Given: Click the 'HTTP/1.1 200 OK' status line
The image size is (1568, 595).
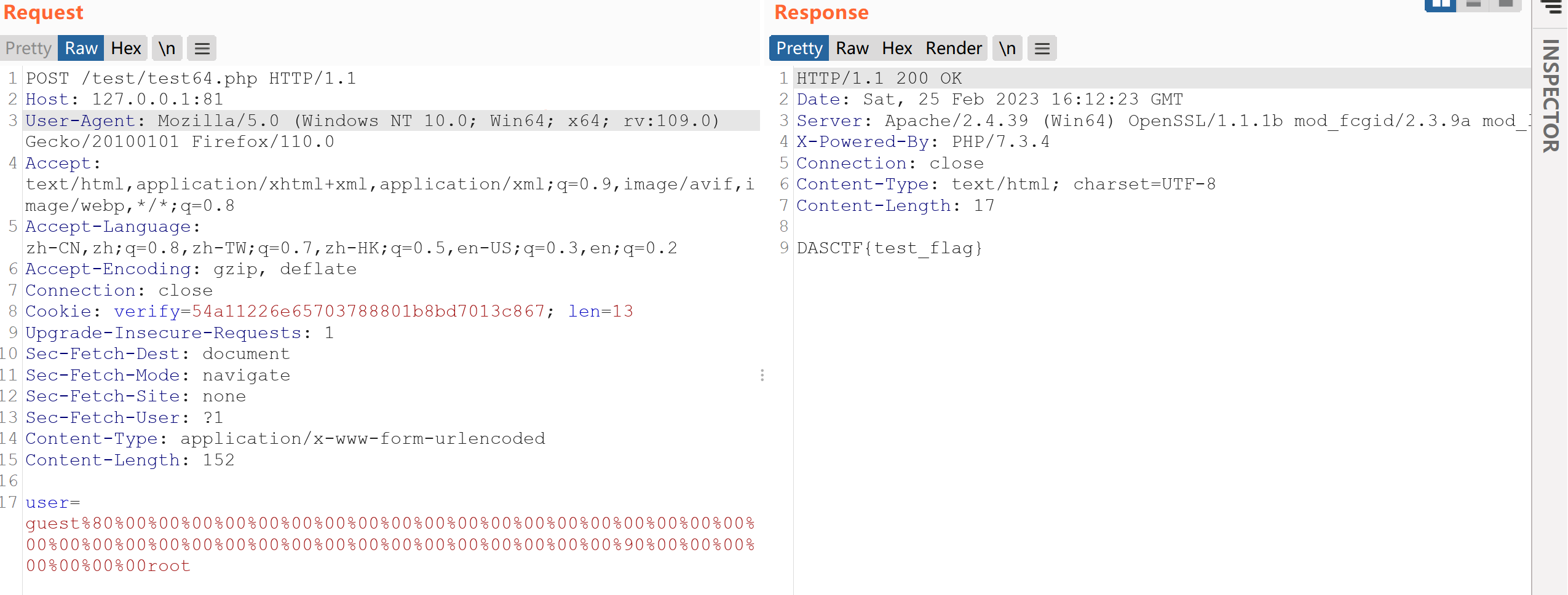Looking at the screenshot, I should (879, 79).
